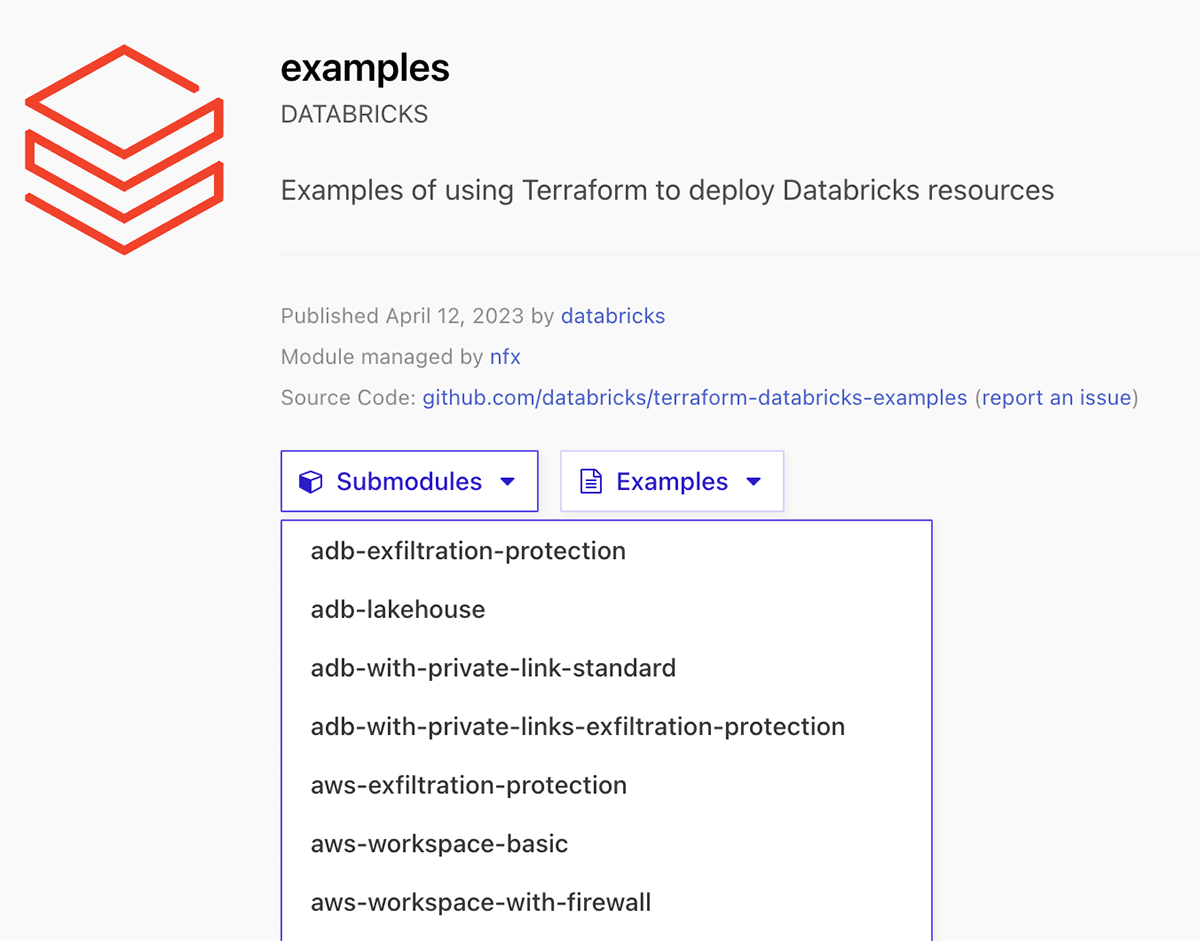The image size is (1200, 941).
Task: Select aws-exfiltration-protection from the list
Action: click(468, 785)
